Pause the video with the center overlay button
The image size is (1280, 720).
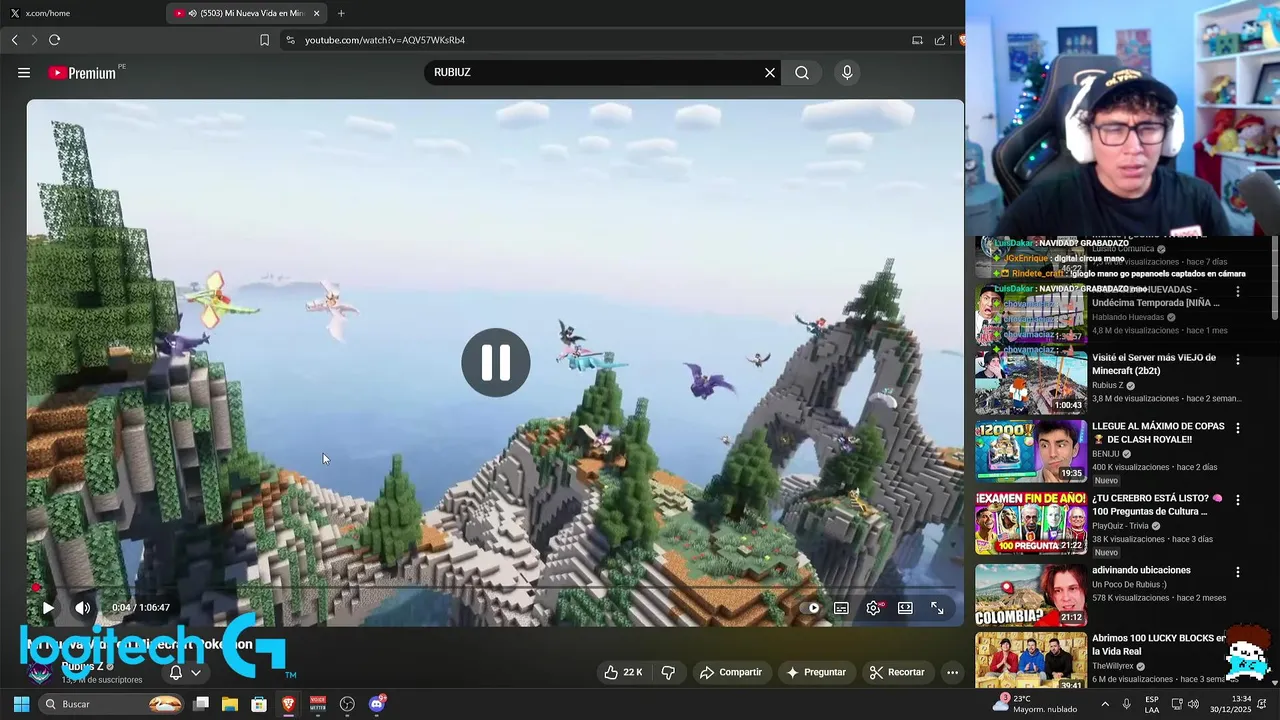point(496,362)
